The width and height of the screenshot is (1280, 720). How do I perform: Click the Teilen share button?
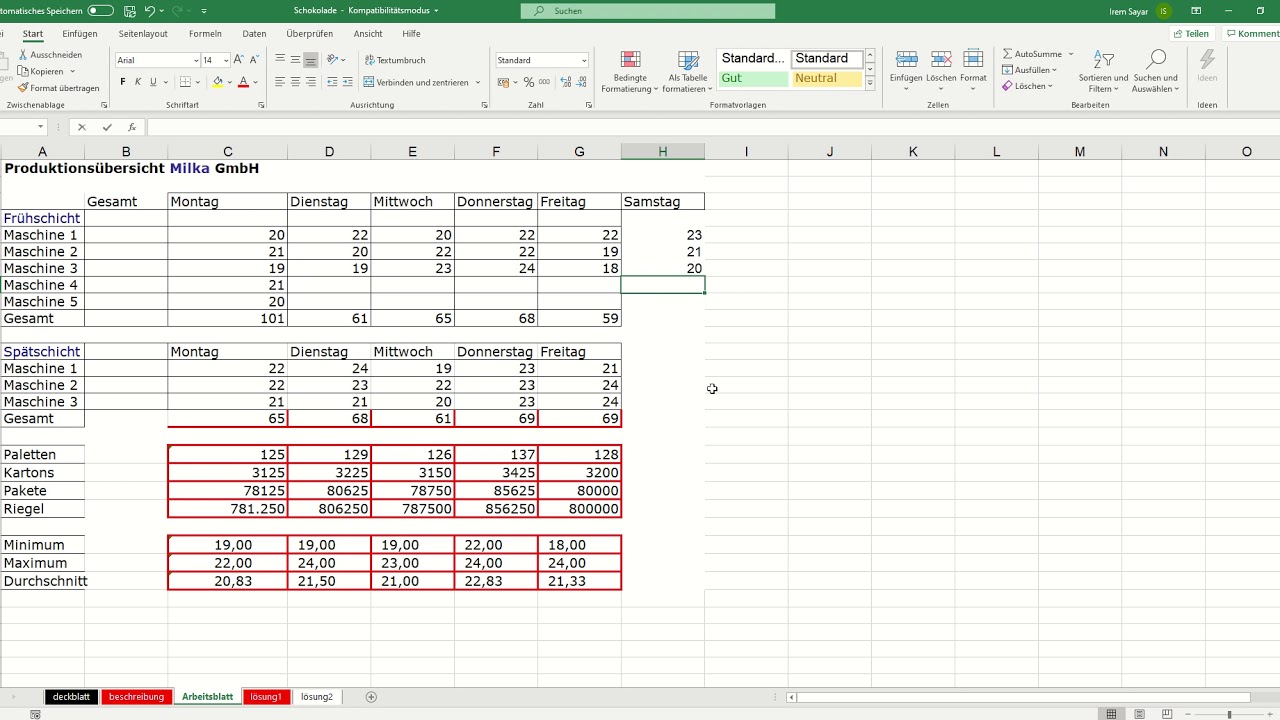pyautogui.click(x=1190, y=33)
